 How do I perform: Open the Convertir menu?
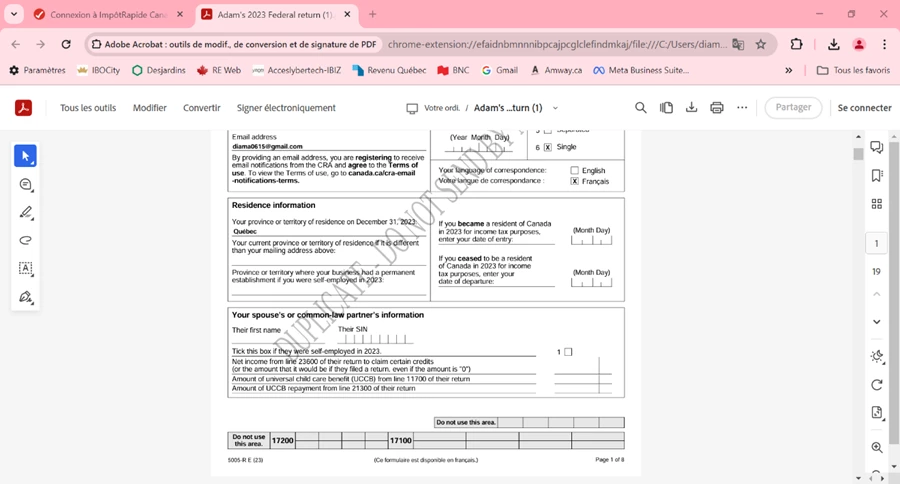(201, 108)
